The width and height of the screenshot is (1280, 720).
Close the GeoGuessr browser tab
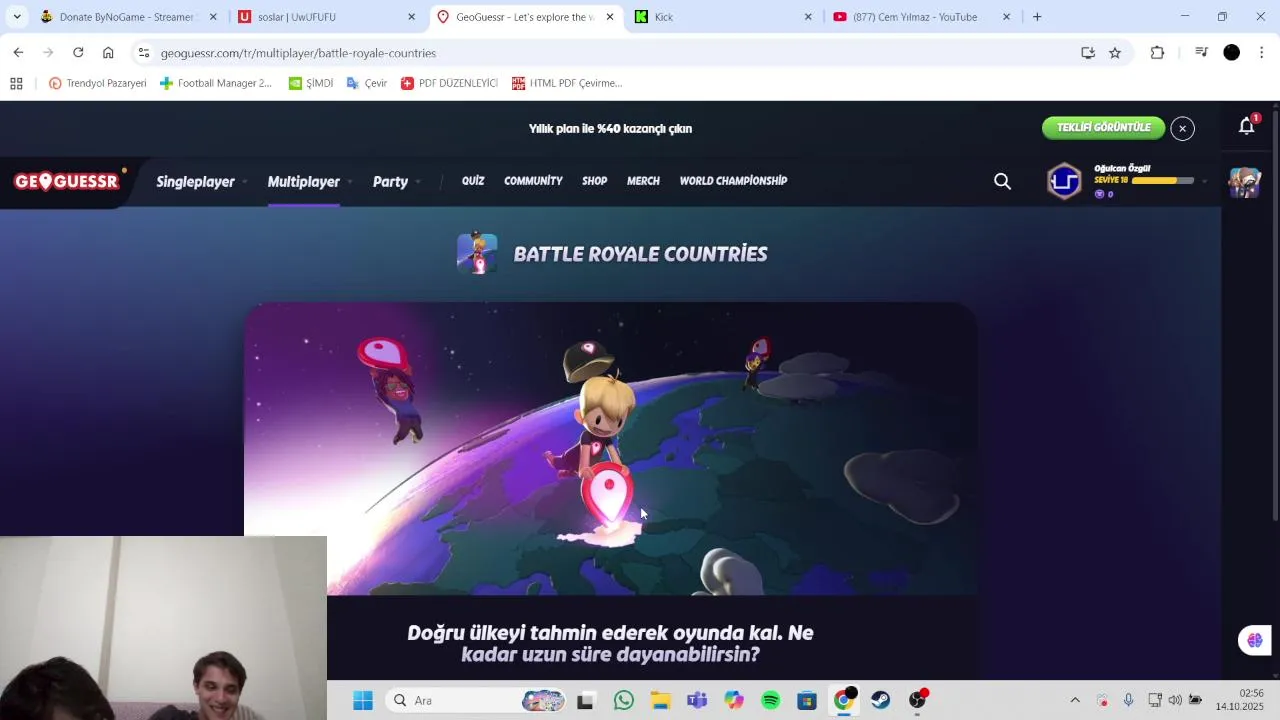[x=610, y=17]
